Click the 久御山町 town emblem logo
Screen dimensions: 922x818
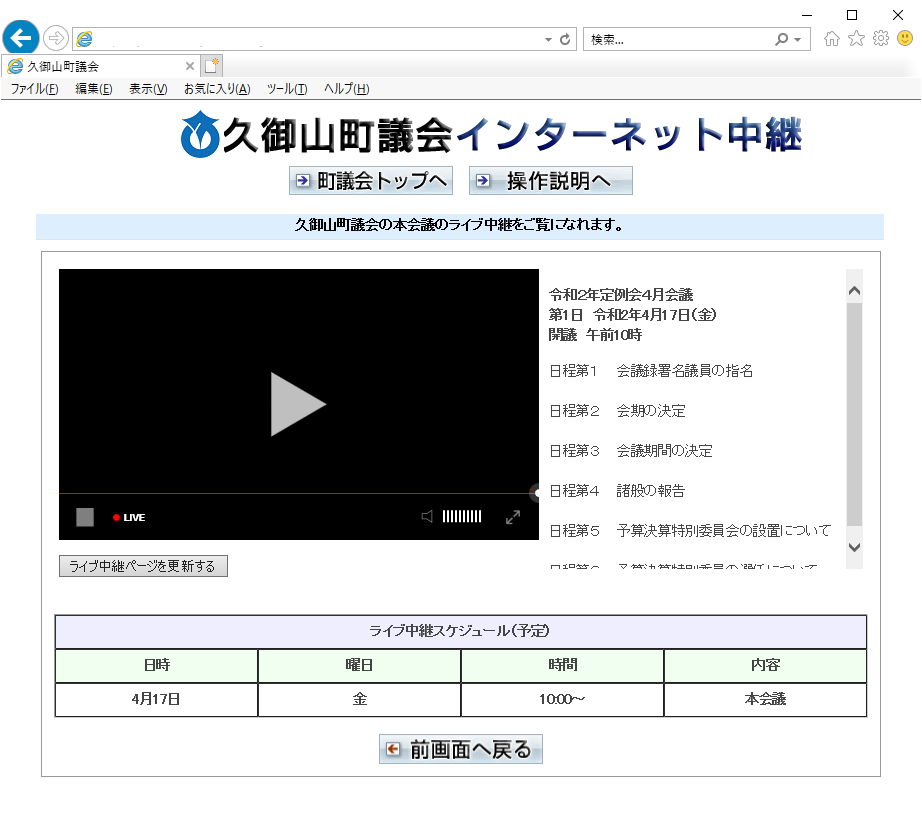[200, 134]
